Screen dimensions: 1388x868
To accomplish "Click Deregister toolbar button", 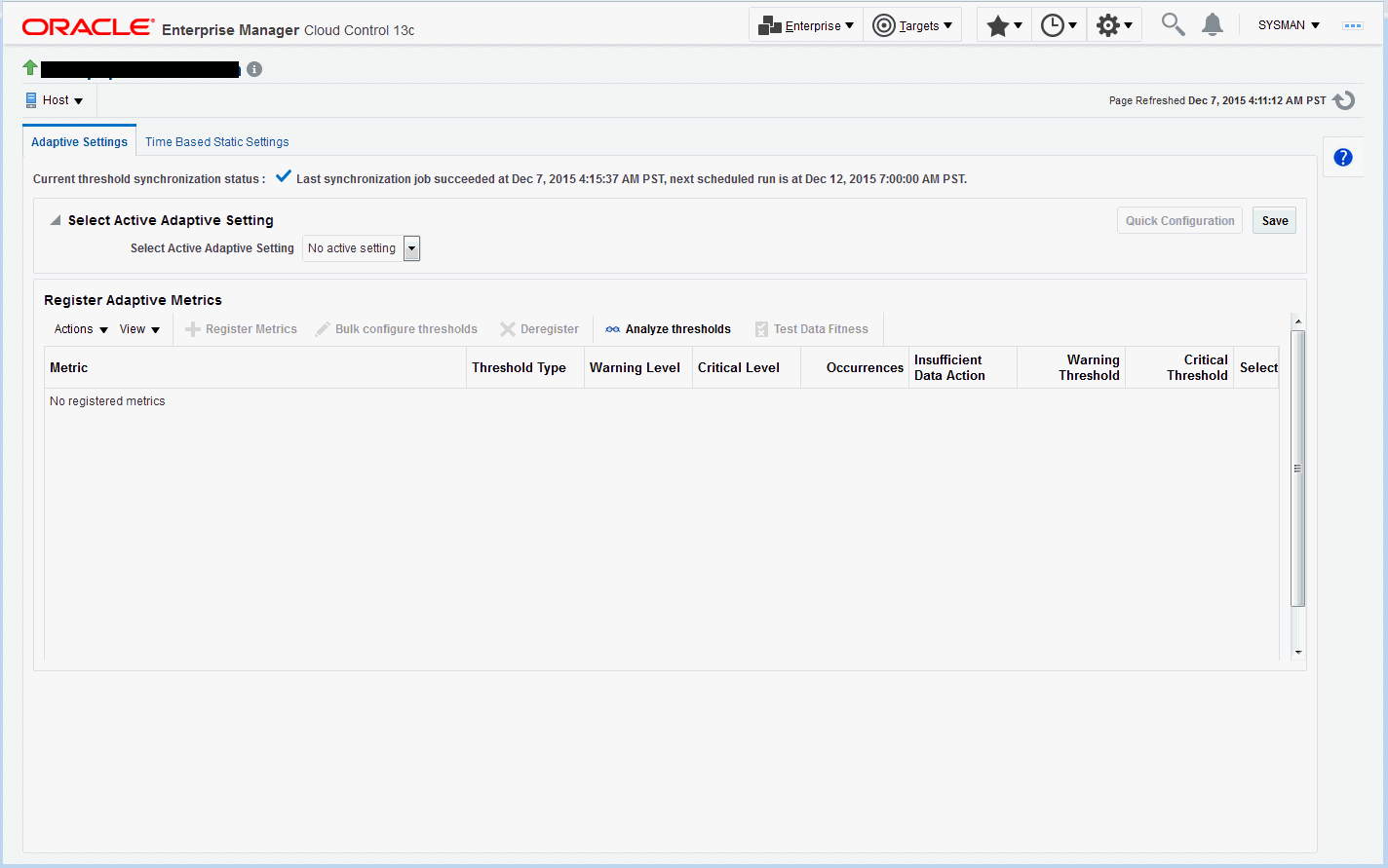I will [x=539, y=329].
